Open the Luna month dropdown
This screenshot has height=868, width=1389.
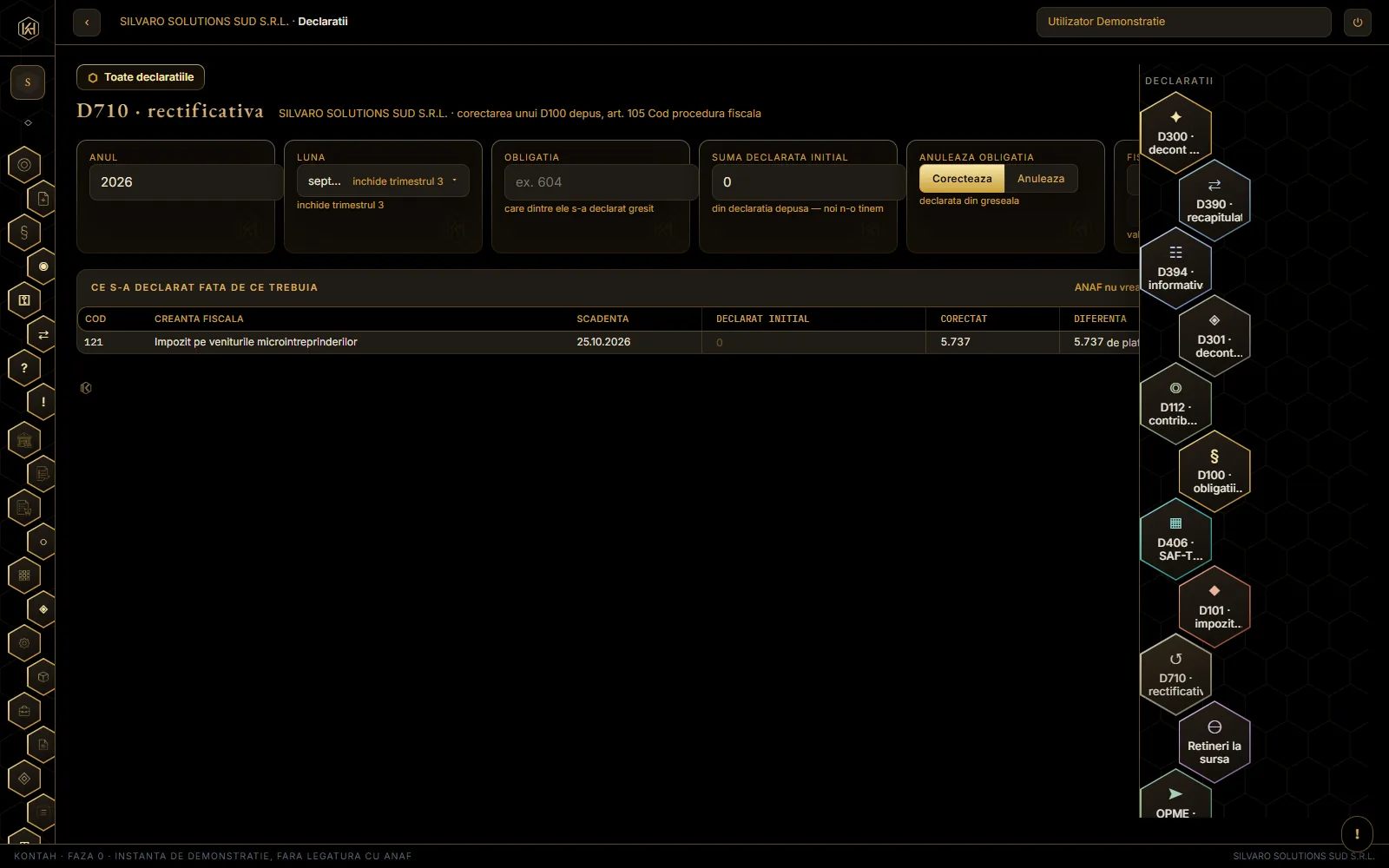pos(383,181)
